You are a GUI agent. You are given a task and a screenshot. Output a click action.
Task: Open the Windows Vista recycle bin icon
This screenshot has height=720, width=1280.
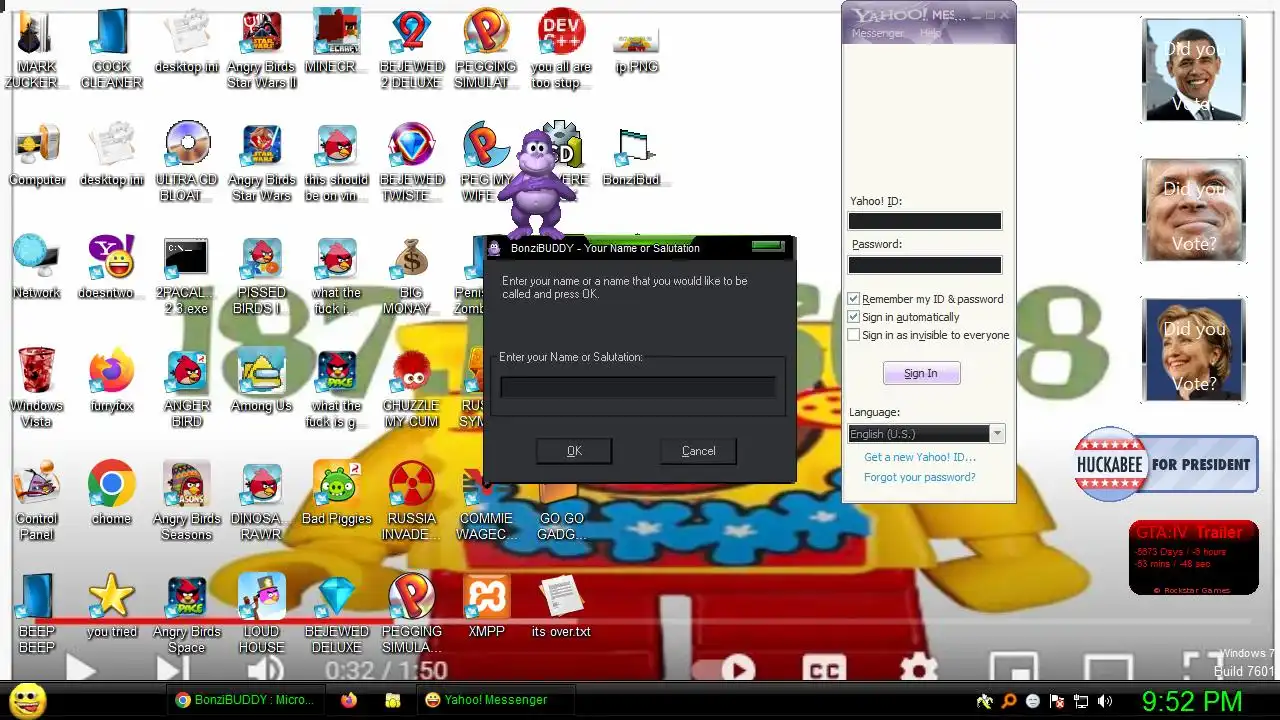(x=37, y=386)
